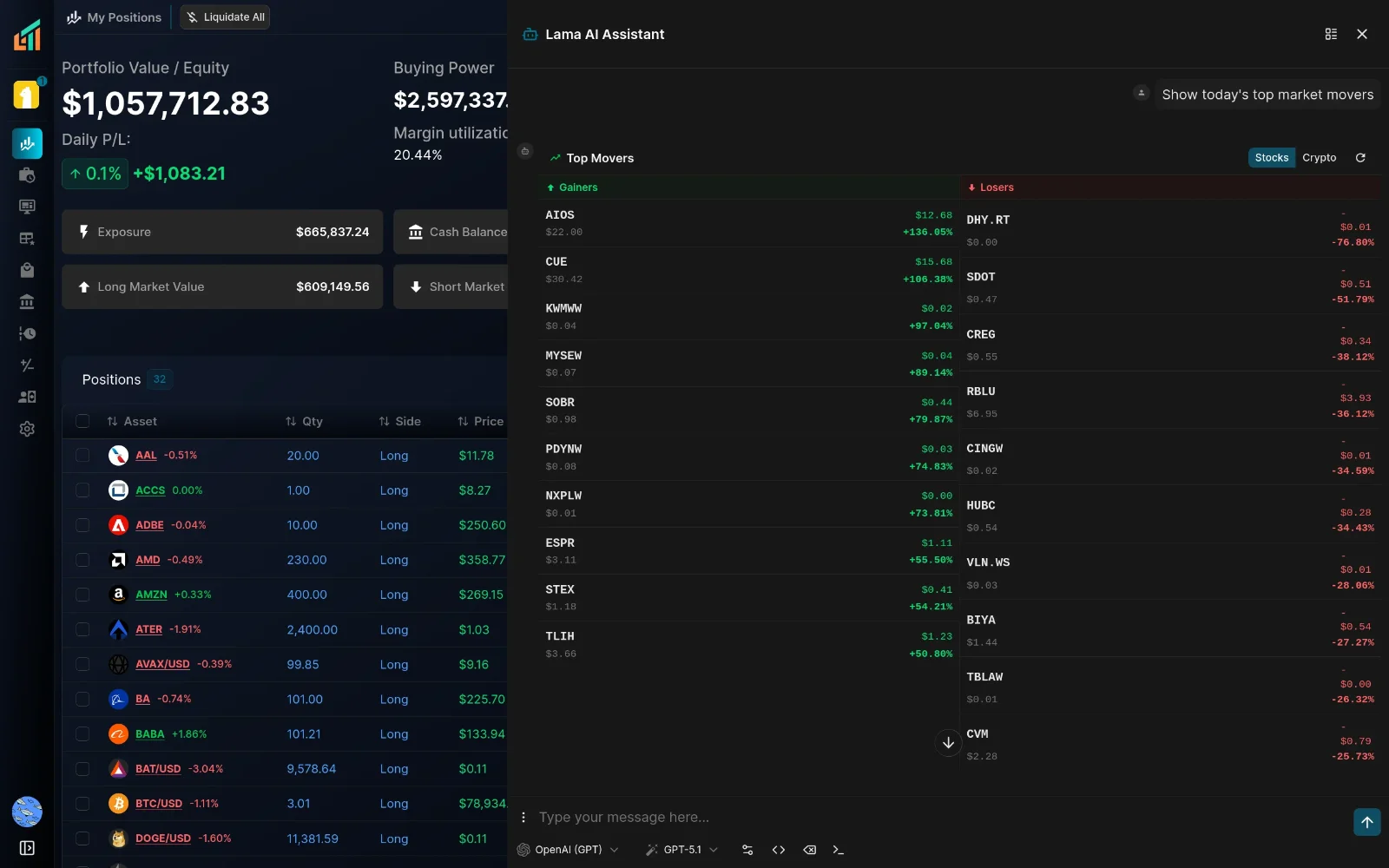1389x868 pixels.
Task: Open the table with star sidebar icon
Action: (x=27, y=239)
